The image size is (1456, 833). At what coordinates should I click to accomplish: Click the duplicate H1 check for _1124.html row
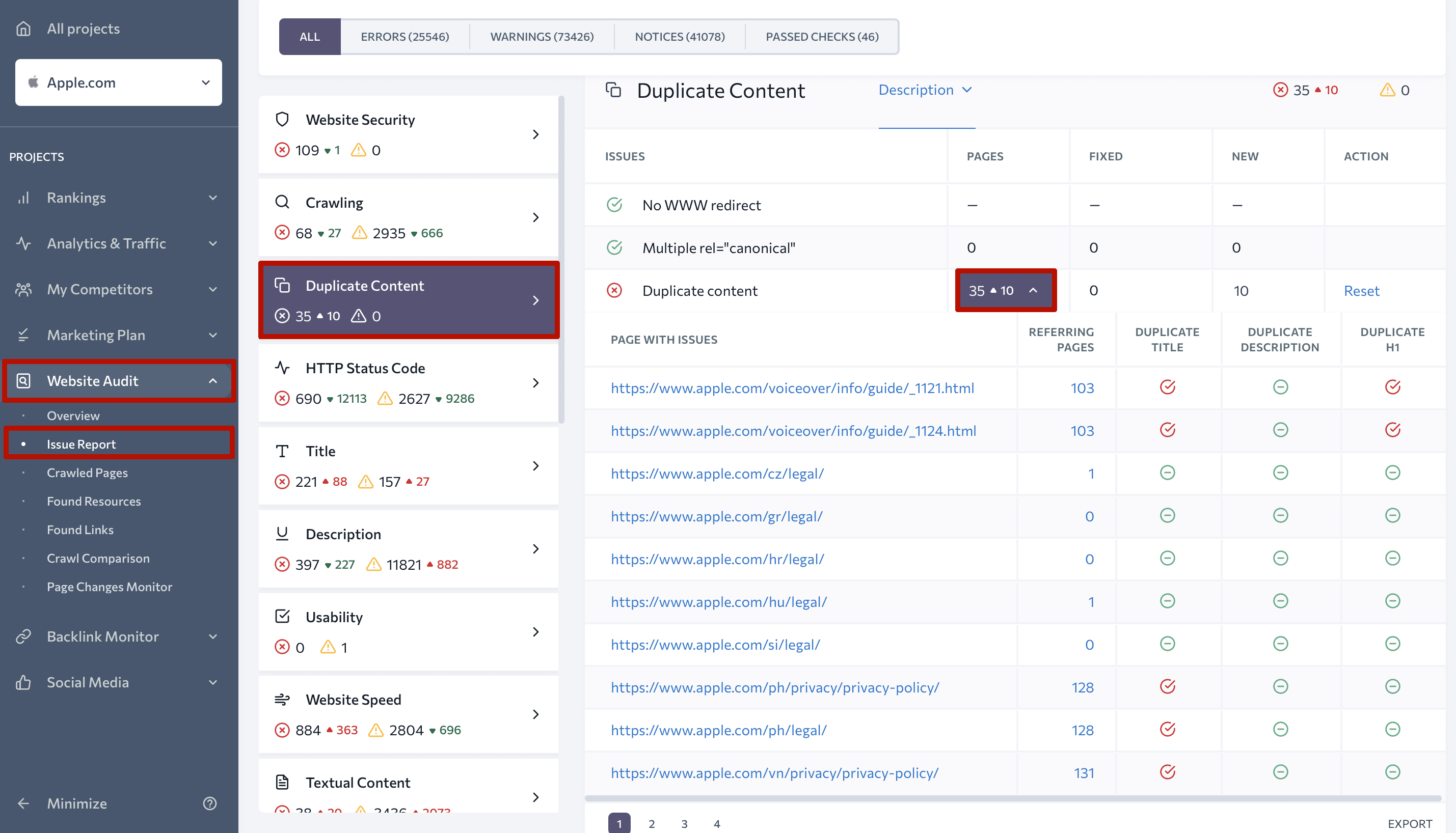click(1392, 430)
